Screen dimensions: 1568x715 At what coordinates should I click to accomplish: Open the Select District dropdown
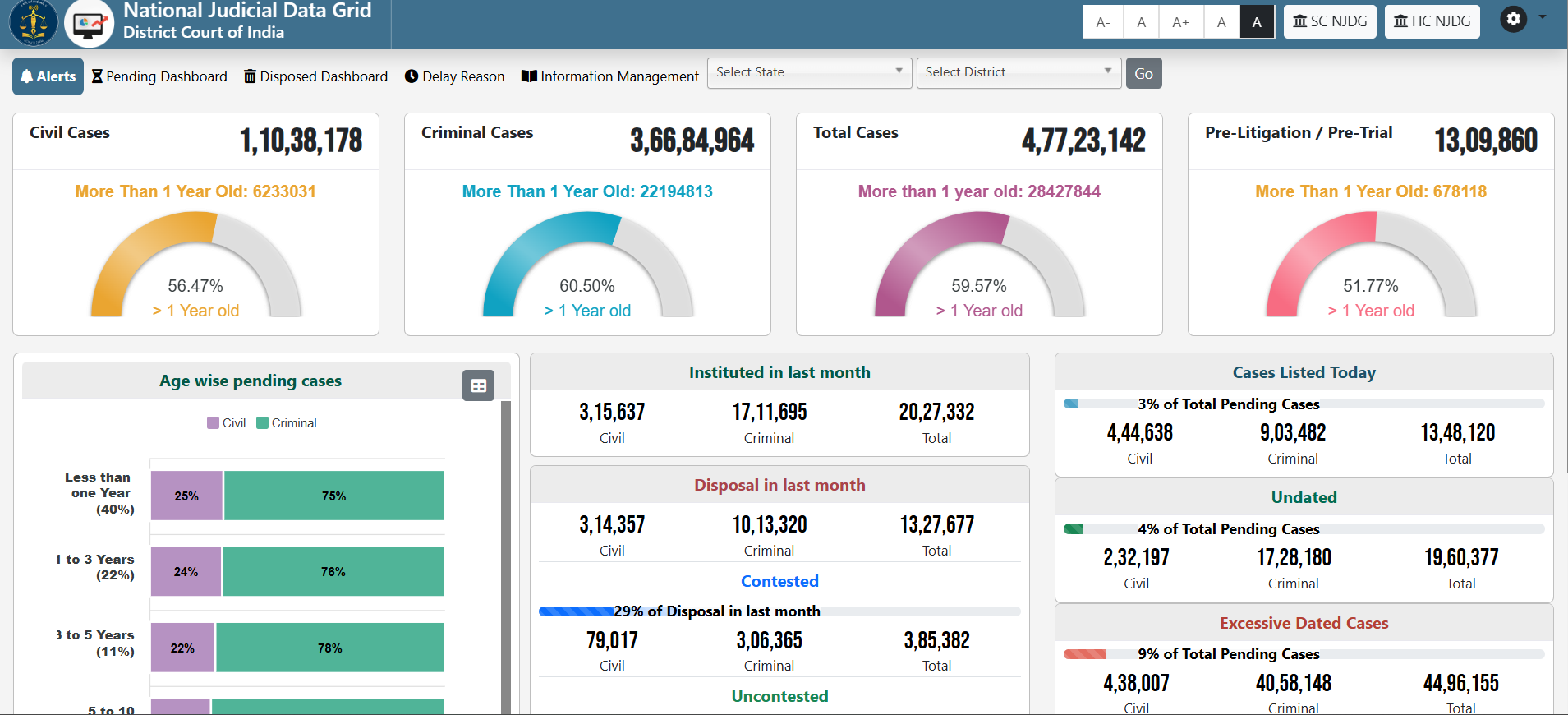tap(1019, 72)
